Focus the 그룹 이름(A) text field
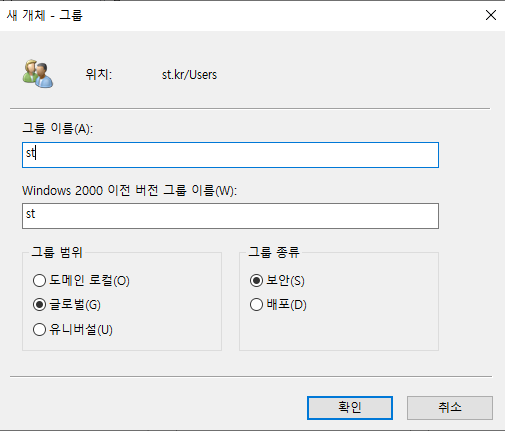This screenshot has width=505, height=431. (x=230, y=155)
